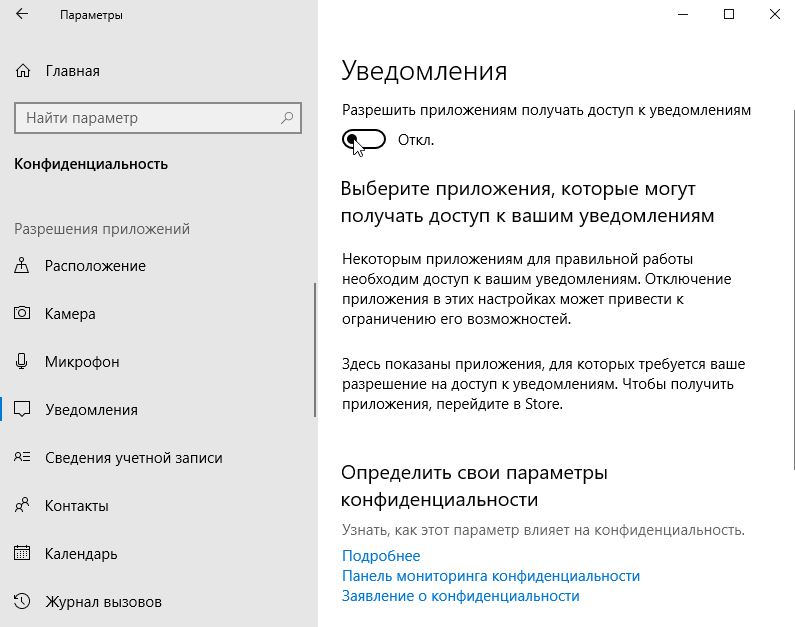Click the Location pin icon
This screenshot has width=795, height=627.
pos(22,265)
